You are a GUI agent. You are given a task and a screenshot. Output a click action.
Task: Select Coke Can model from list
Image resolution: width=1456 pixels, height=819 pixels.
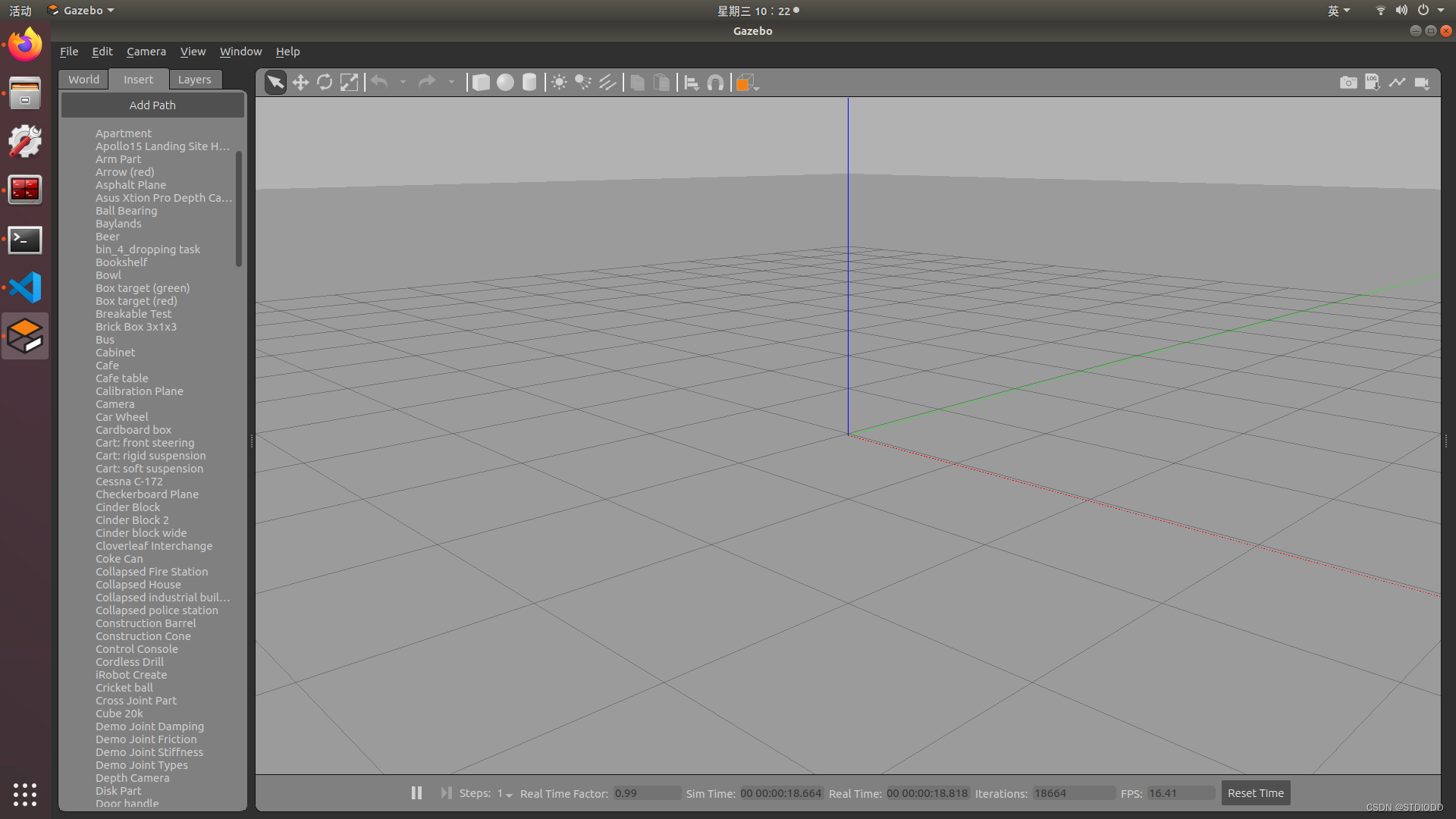click(x=119, y=559)
